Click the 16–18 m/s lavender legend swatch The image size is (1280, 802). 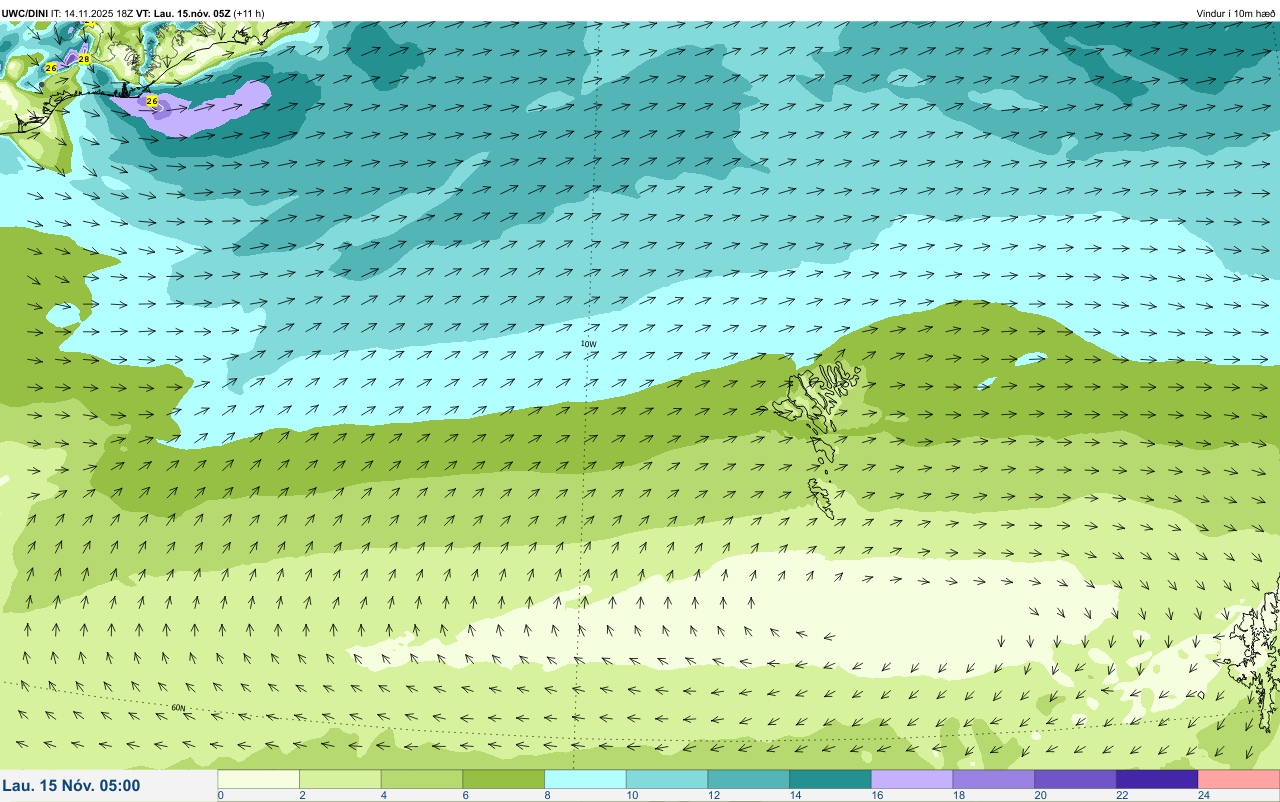[911, 779]
